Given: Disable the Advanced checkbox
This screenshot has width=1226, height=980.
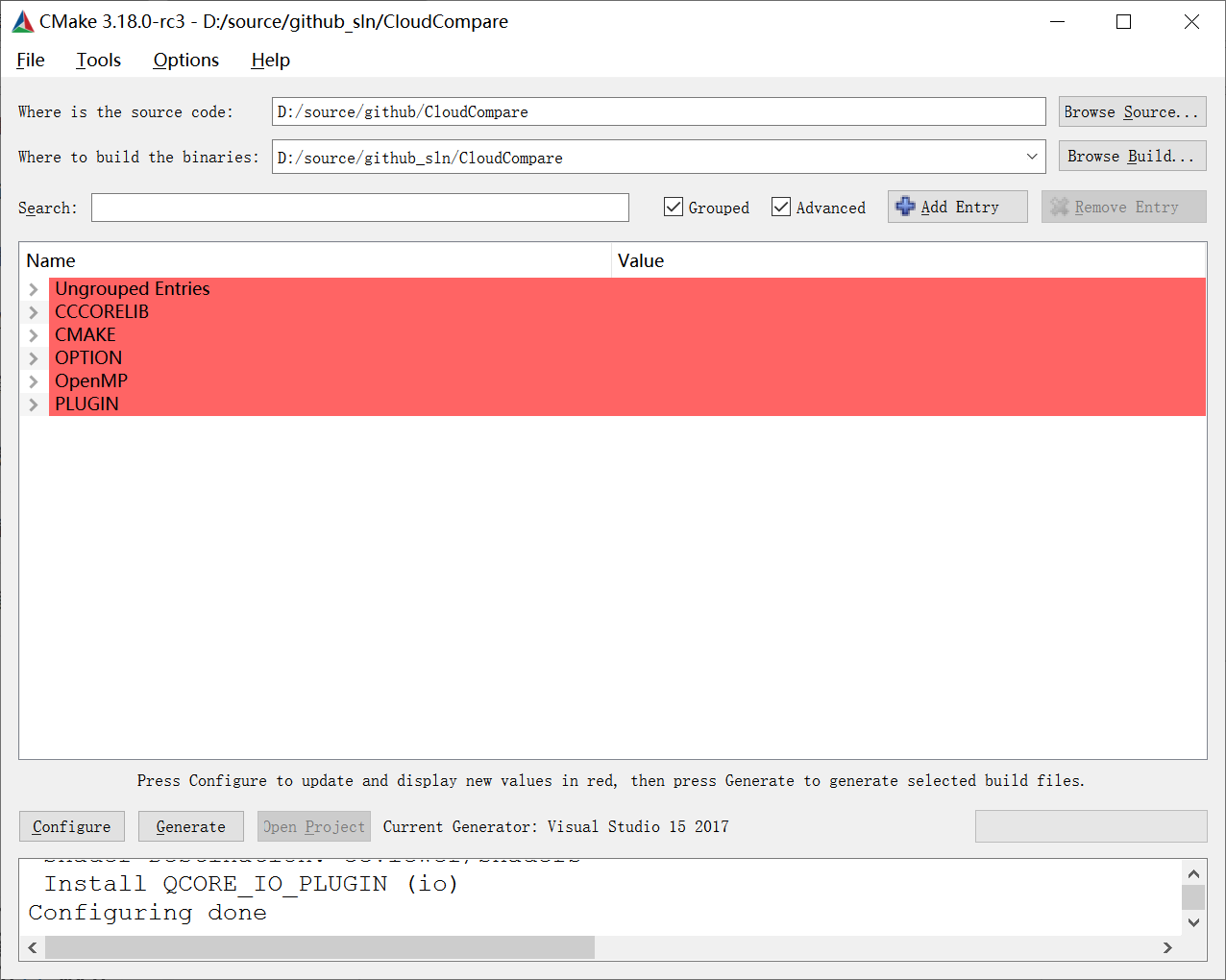Looking at the screenshot, I should [x=781, y=207].
